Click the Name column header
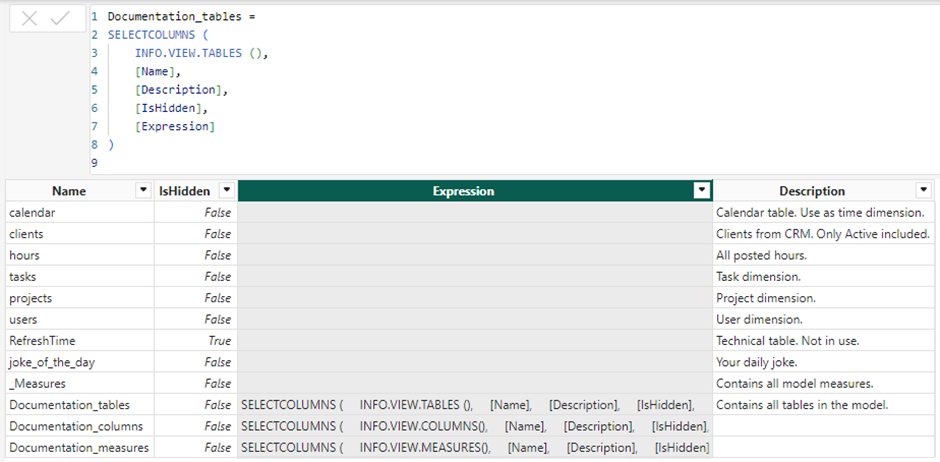 tap(69, 191)
